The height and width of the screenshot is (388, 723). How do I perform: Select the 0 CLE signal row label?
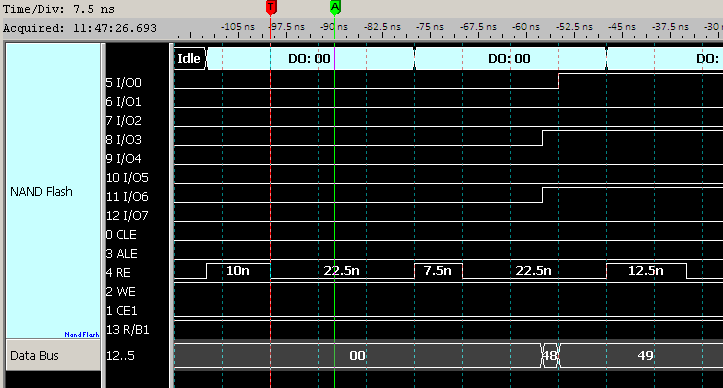(x=121, y=234)
